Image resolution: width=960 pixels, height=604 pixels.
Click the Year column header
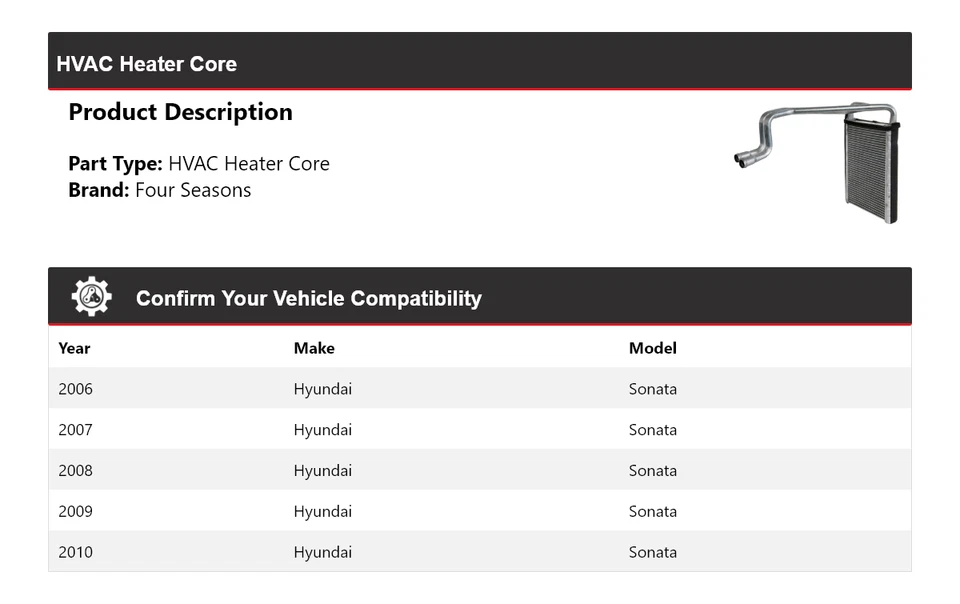pyautogui.click(x=74, y=348)
